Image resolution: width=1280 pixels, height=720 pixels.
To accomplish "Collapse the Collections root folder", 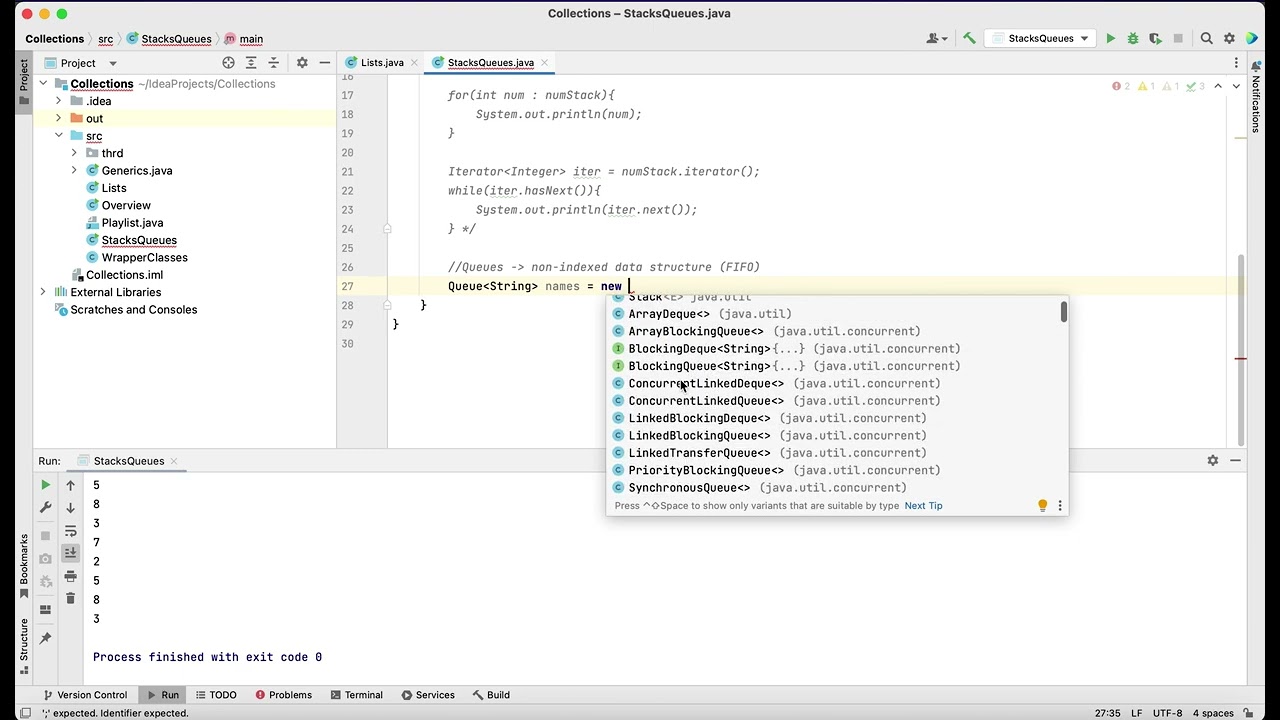I will pyautogui.click(x=43, y=84).
